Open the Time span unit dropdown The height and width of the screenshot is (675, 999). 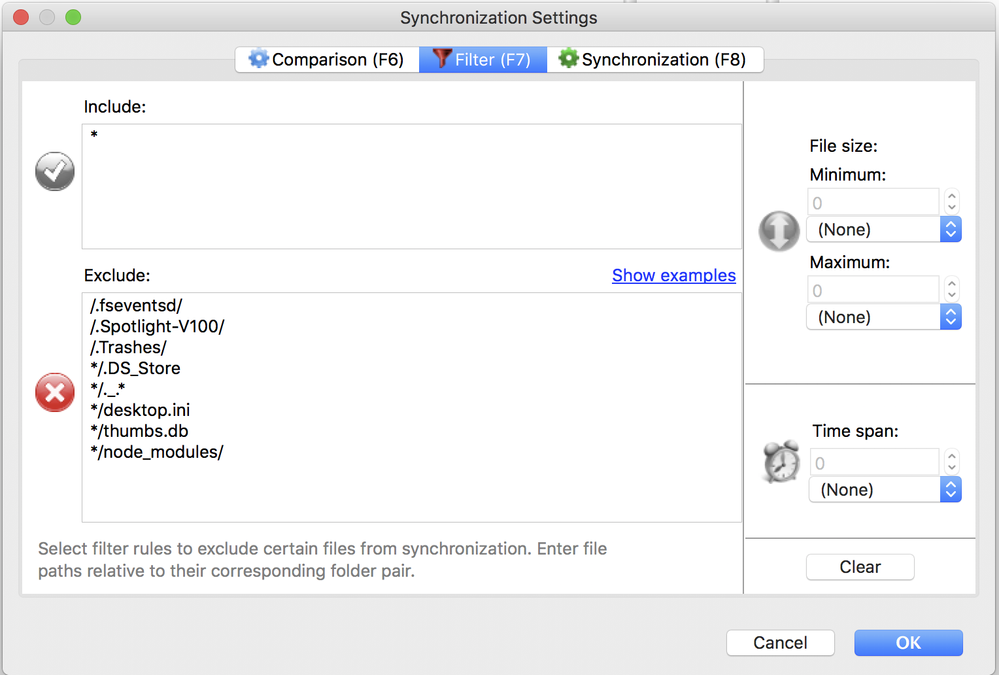pos(884,490)
